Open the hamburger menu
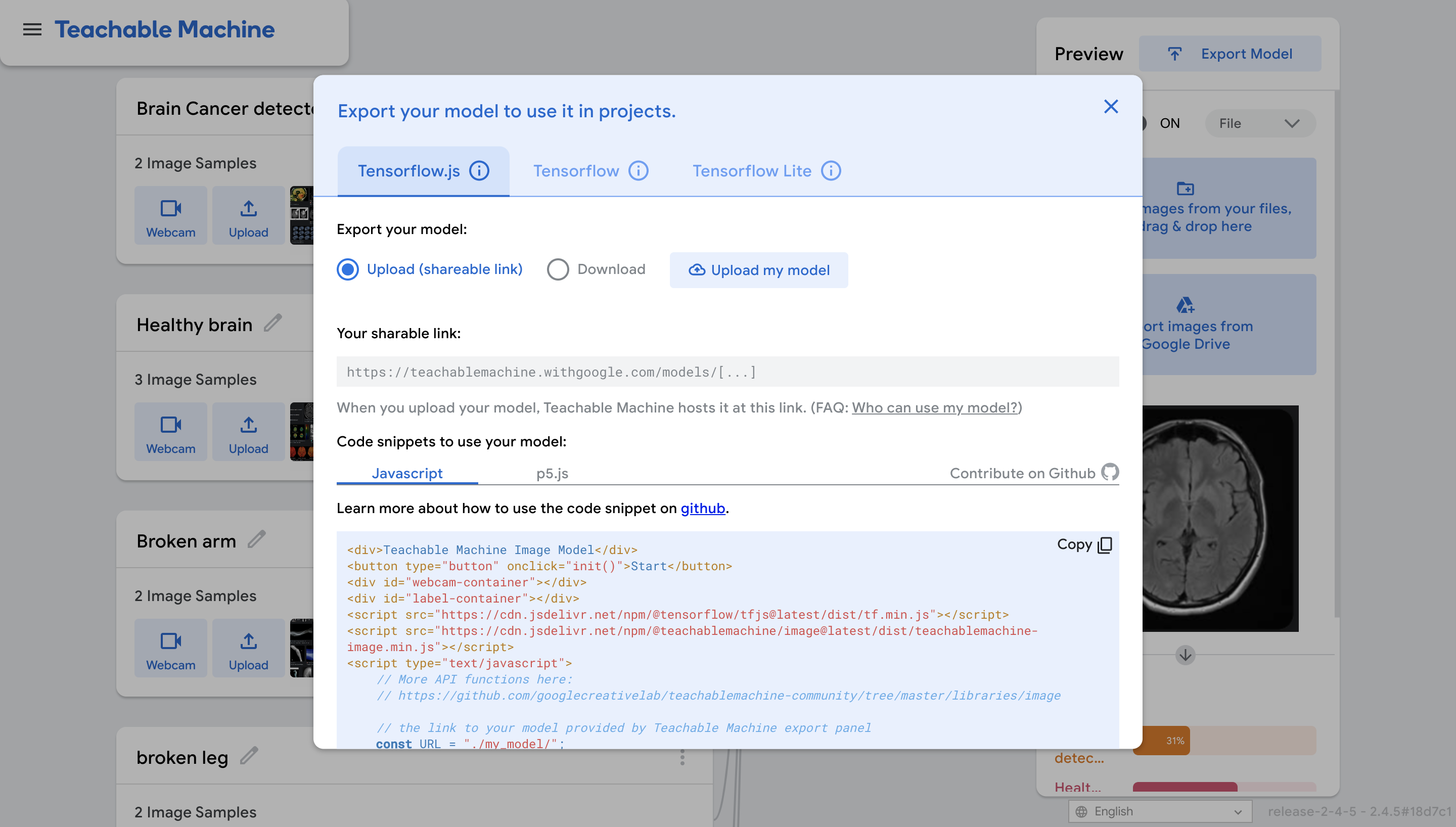 point(32,29)
